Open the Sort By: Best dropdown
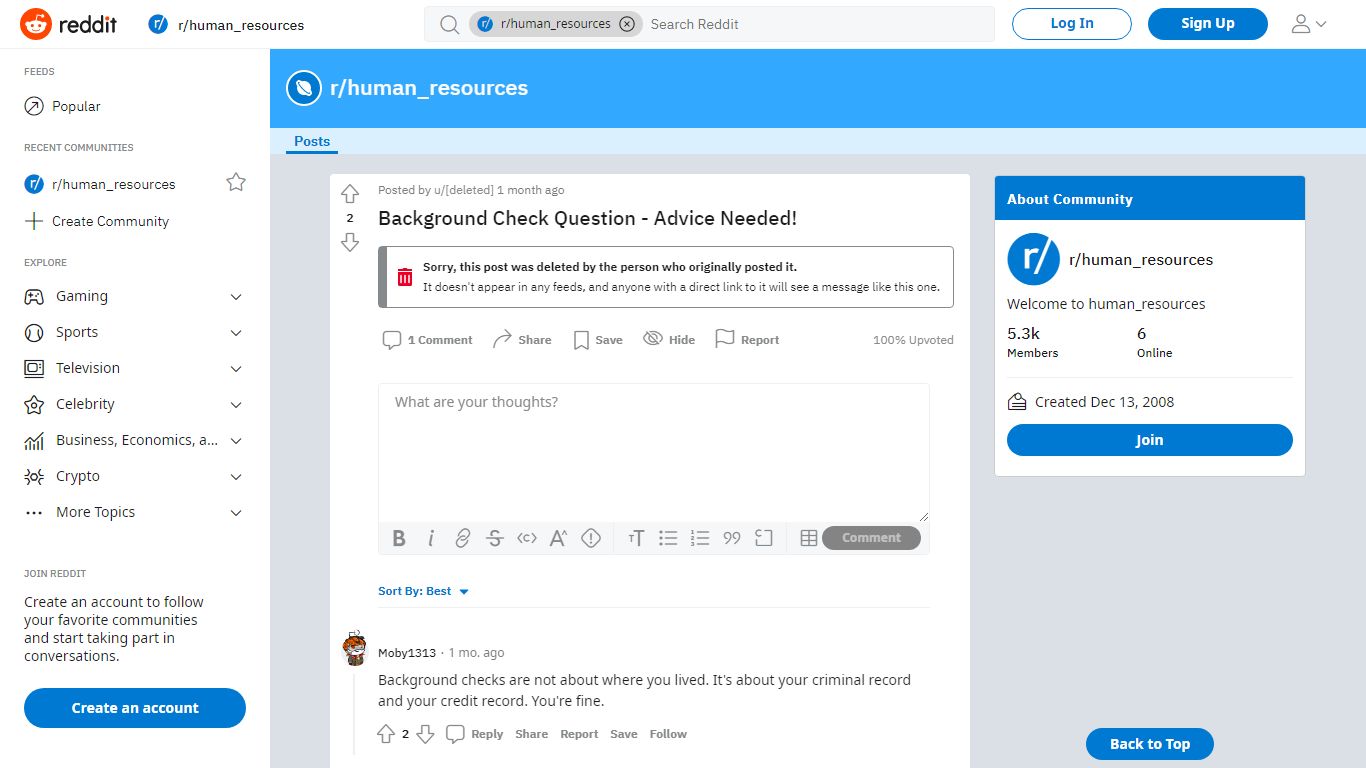The image size is (1366, 768). click(424, 591)
